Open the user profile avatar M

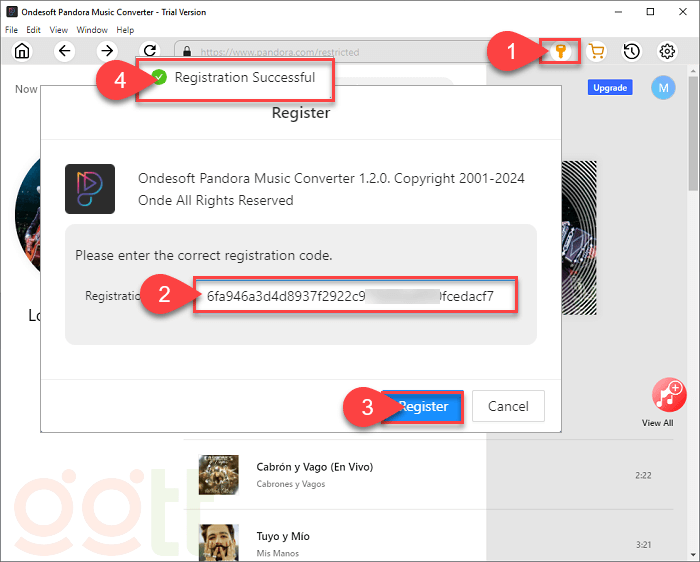(663, 88)
